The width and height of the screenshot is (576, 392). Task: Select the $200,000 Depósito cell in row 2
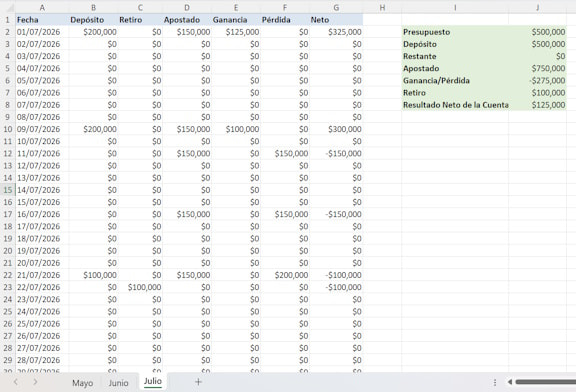tap(93, 32)
